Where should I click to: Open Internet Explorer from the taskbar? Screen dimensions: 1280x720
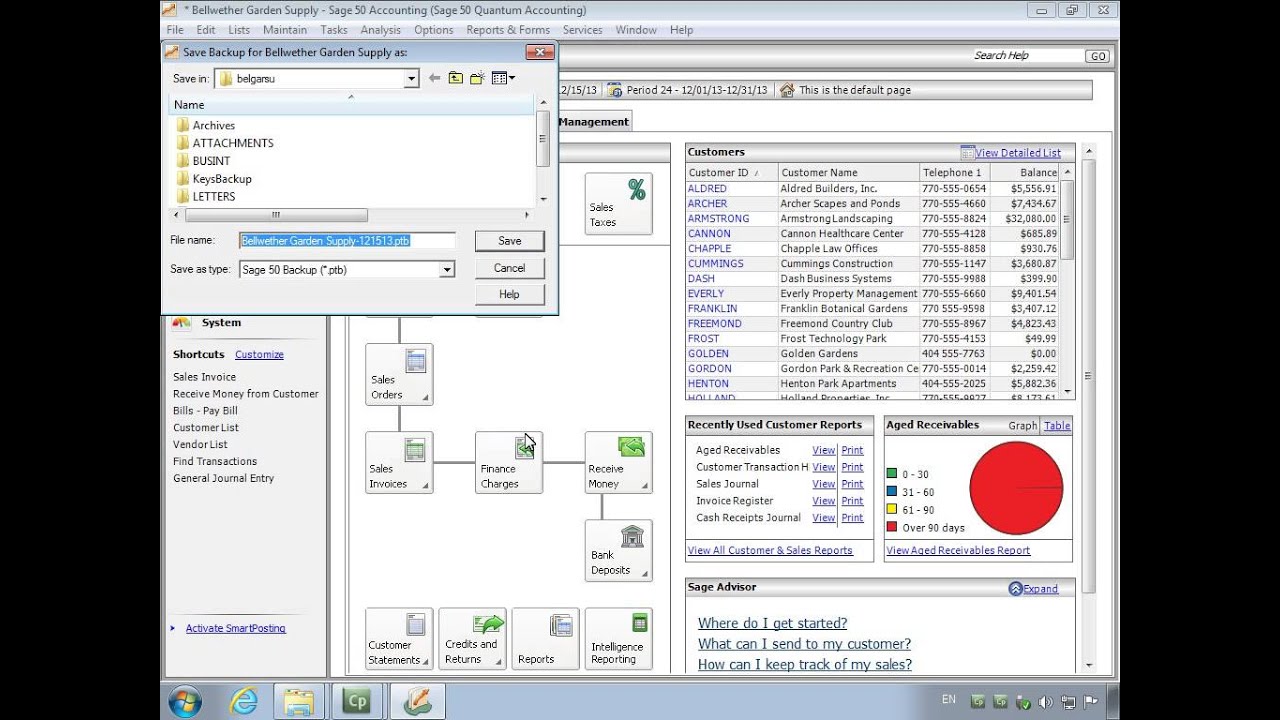click(x=243, y=702)
